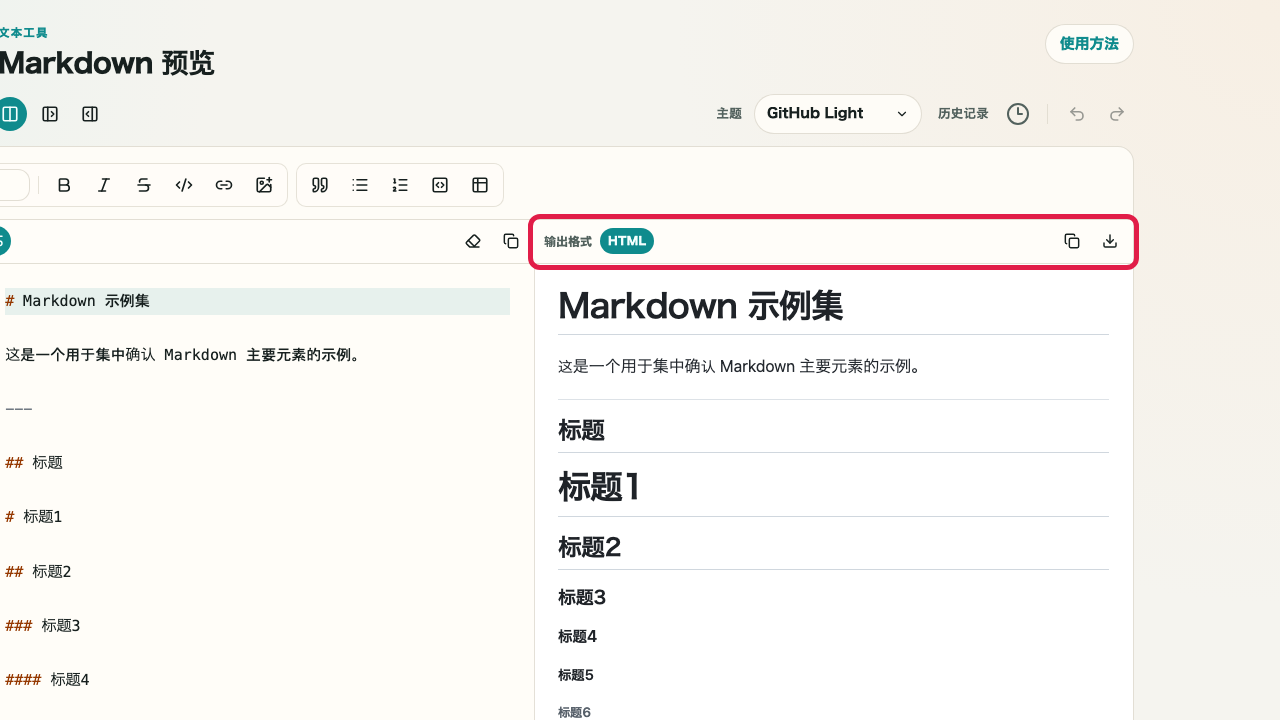Viewport: 1280px width, 720px height.
Task: Insert a code block
Action: click(x=440, y=185)
